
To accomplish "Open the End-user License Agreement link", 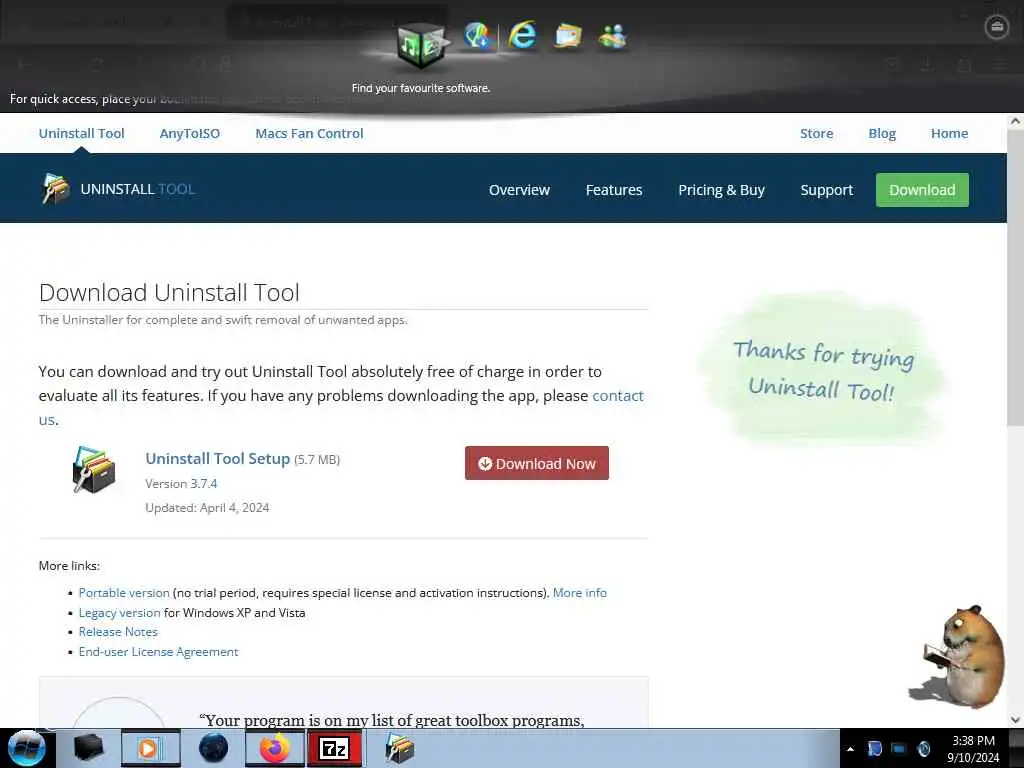I will 159,652.
